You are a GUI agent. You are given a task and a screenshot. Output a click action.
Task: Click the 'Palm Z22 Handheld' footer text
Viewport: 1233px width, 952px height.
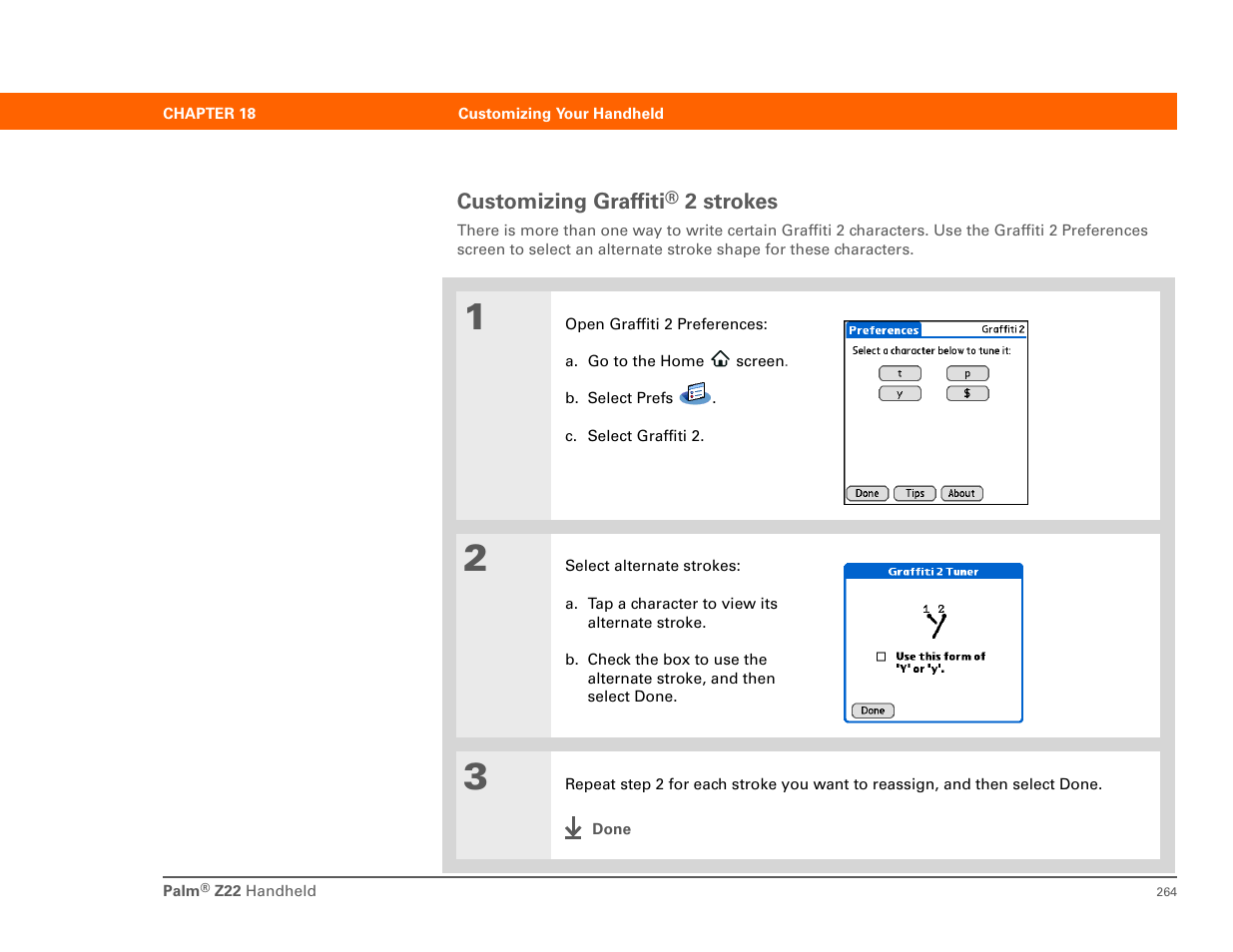click(240, 891)
